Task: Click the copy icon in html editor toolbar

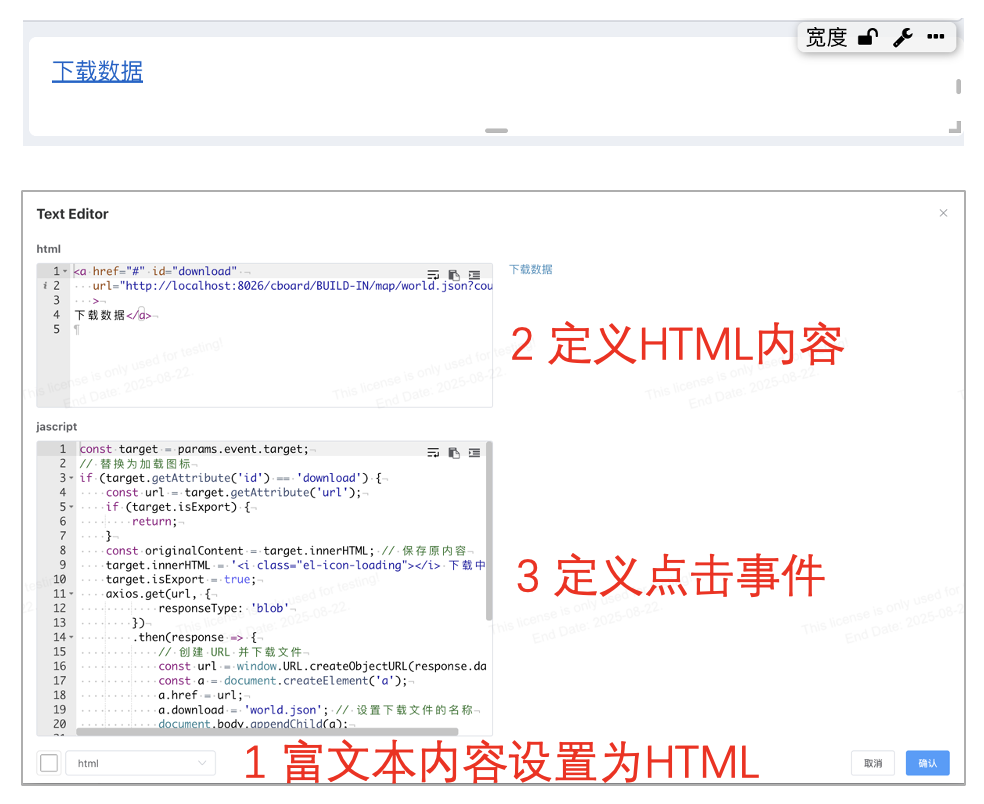Action: (x=454, y=275)
